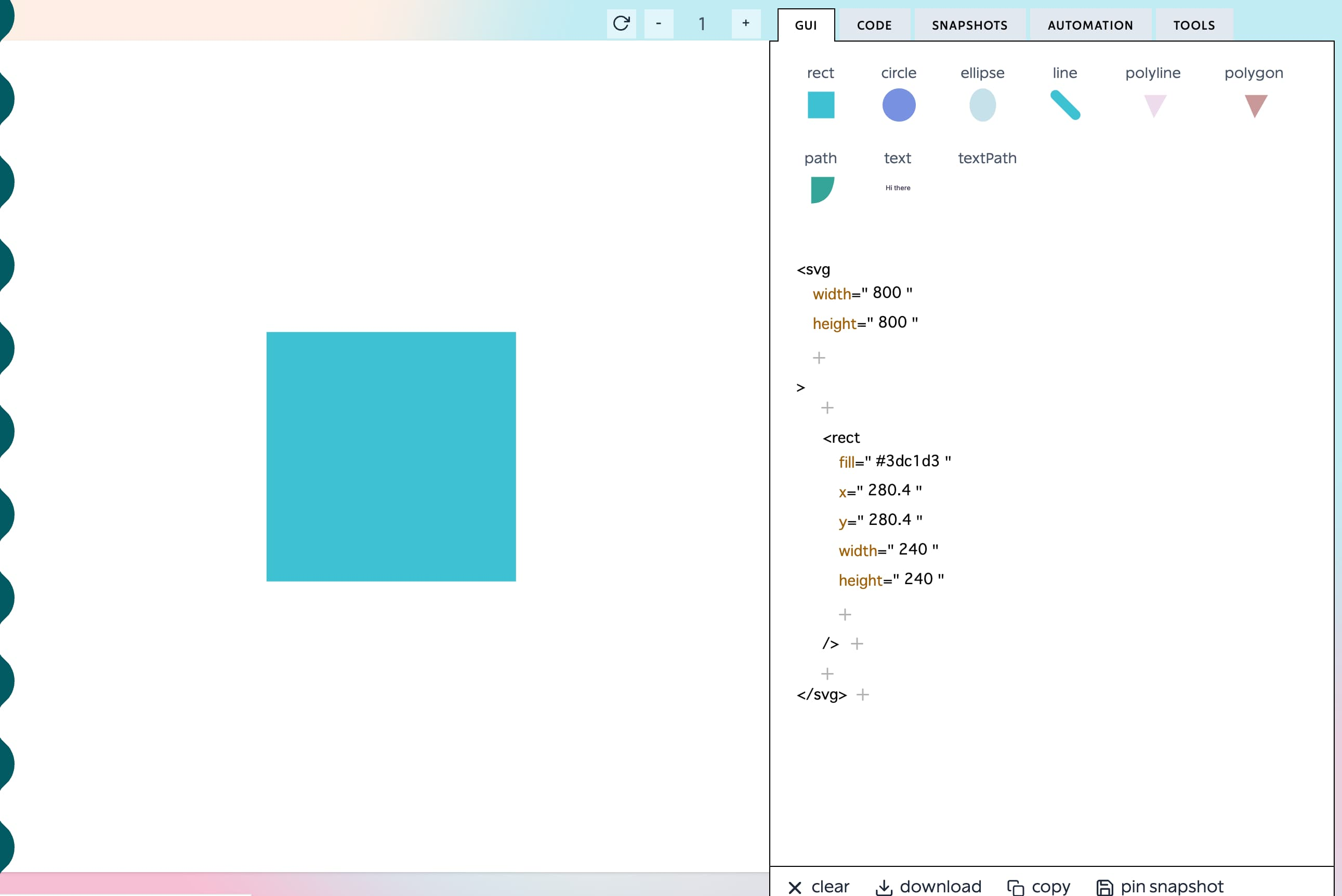The width and height of the screenshot is (1342, 896).
Task: Click the polyline label in shape palette
Action: click(1153, 73)
